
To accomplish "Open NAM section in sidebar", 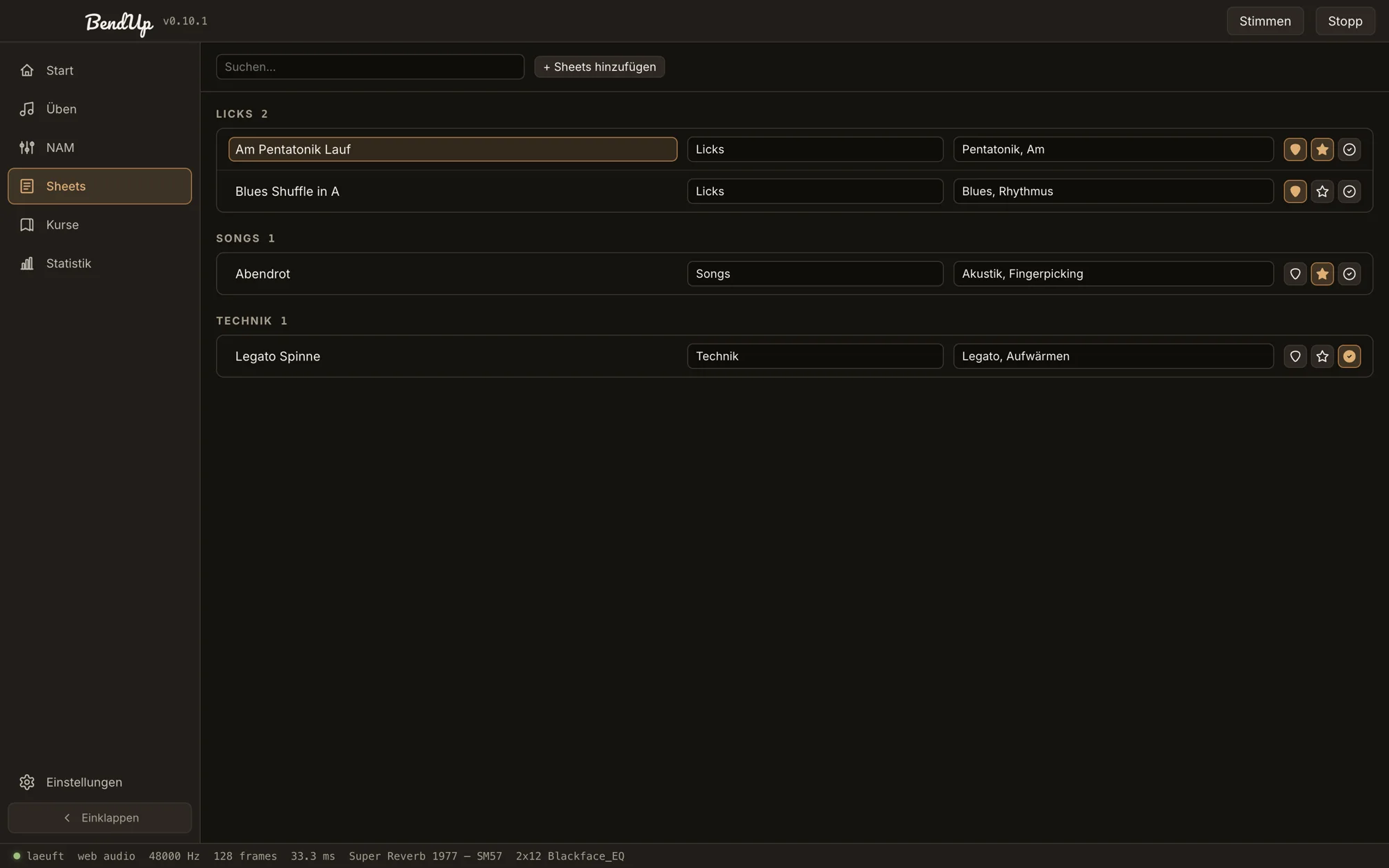I will pyautogui.click(x=99, y=147).
